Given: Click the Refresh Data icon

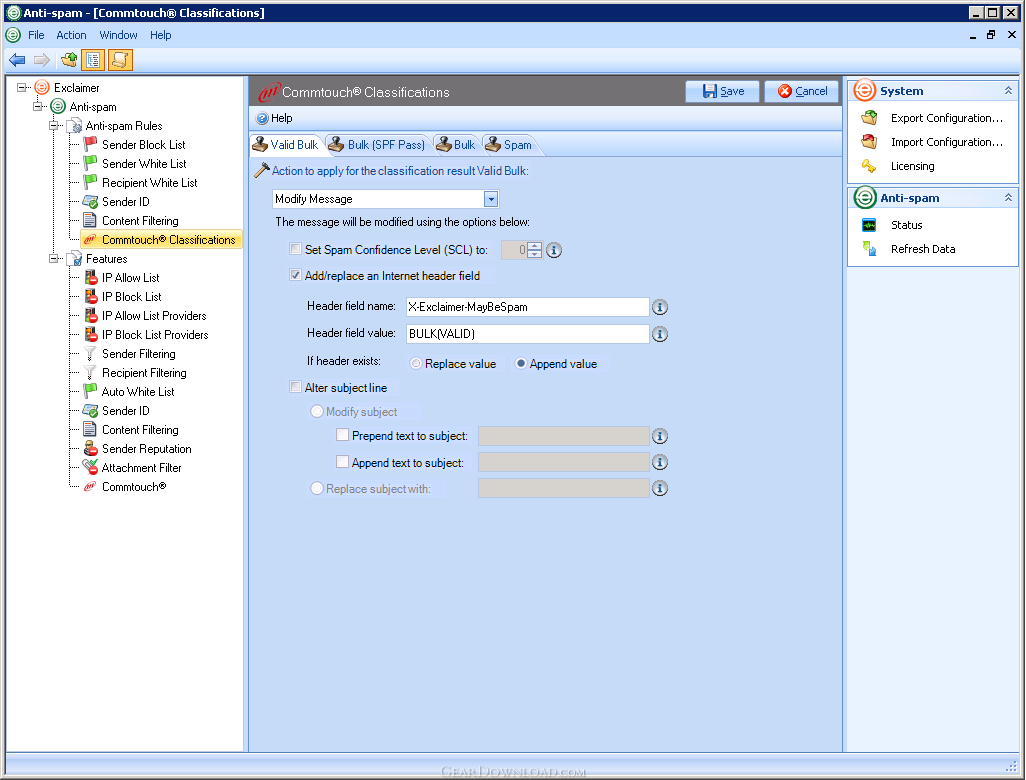Looking at the screenshot, I should (869, 249).
